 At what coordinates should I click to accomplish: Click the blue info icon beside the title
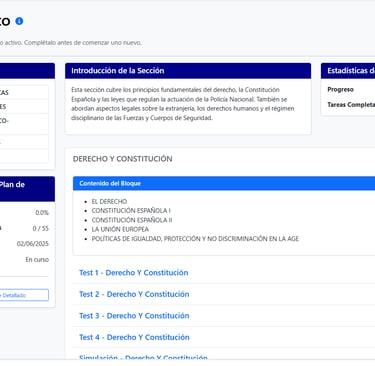click(19, 21)
